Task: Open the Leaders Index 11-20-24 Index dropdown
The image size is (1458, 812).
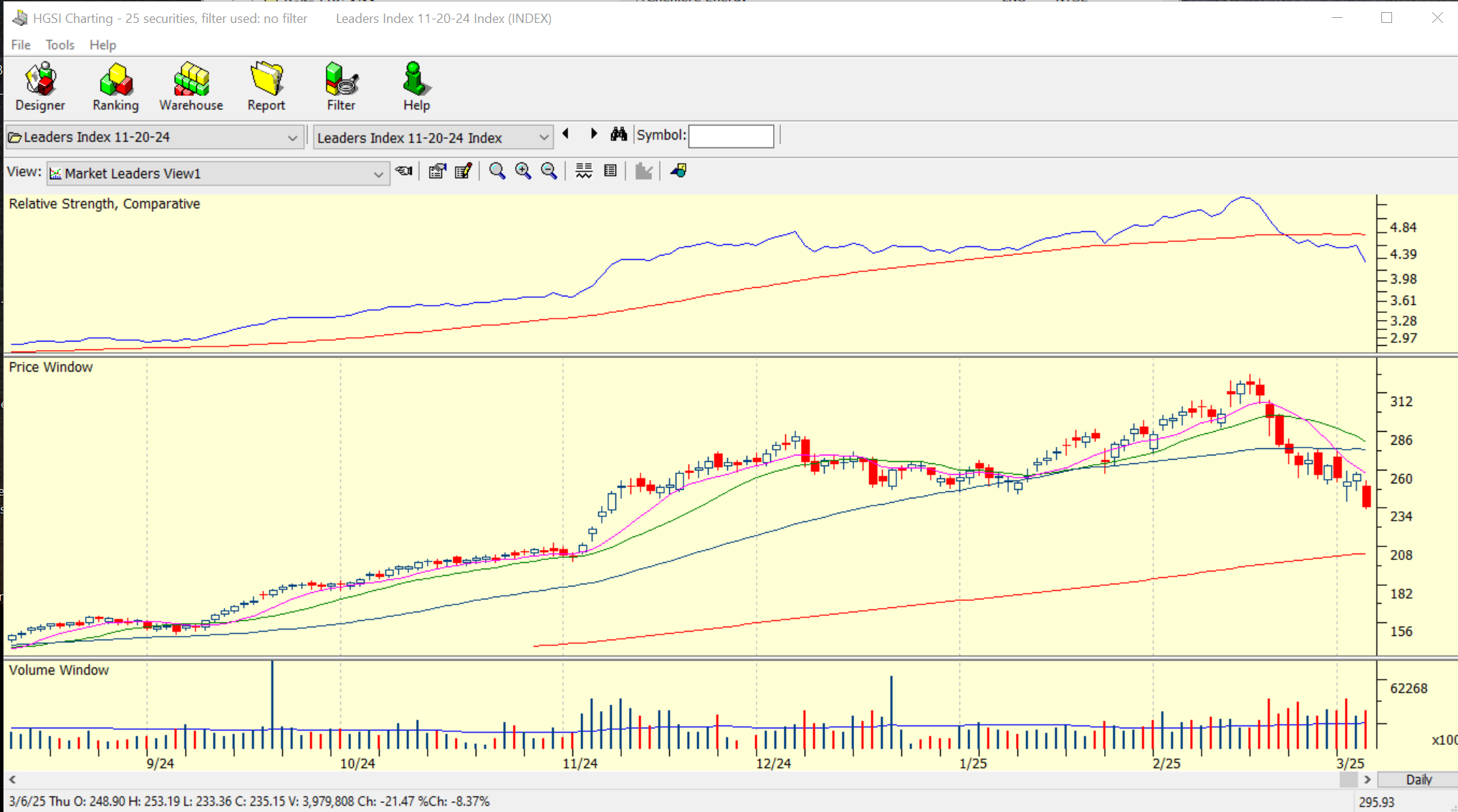Action: pyautogui.click(x=433, y=137)
